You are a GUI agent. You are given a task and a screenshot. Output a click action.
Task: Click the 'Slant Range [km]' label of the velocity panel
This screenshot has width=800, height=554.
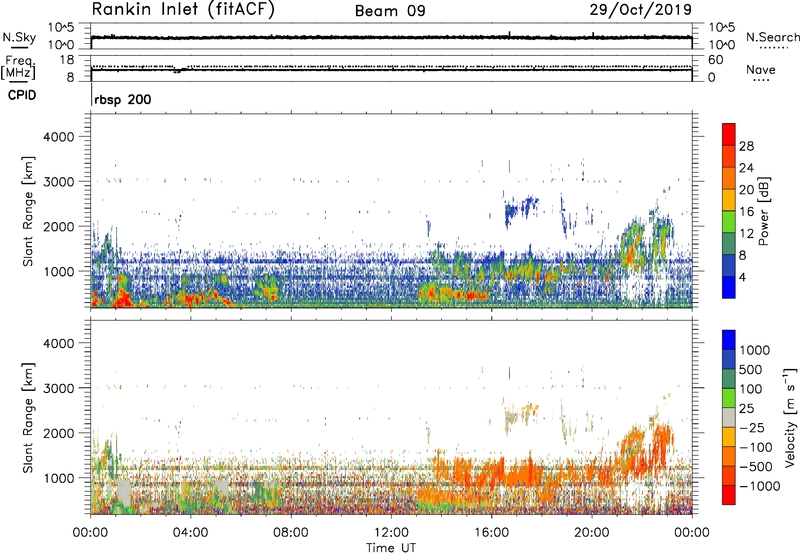point(28,418)
